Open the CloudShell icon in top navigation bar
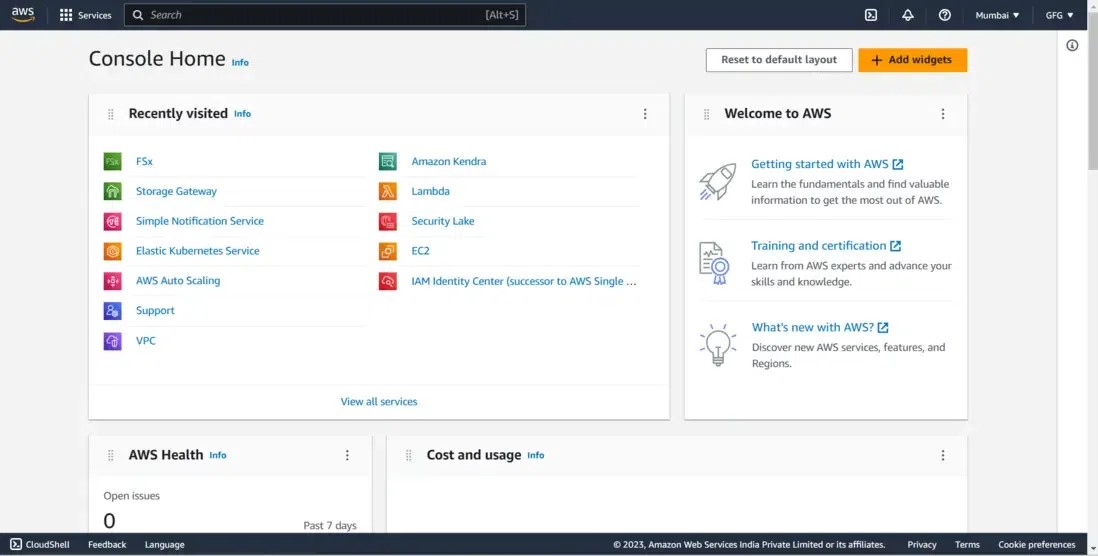 pos(871,15)
